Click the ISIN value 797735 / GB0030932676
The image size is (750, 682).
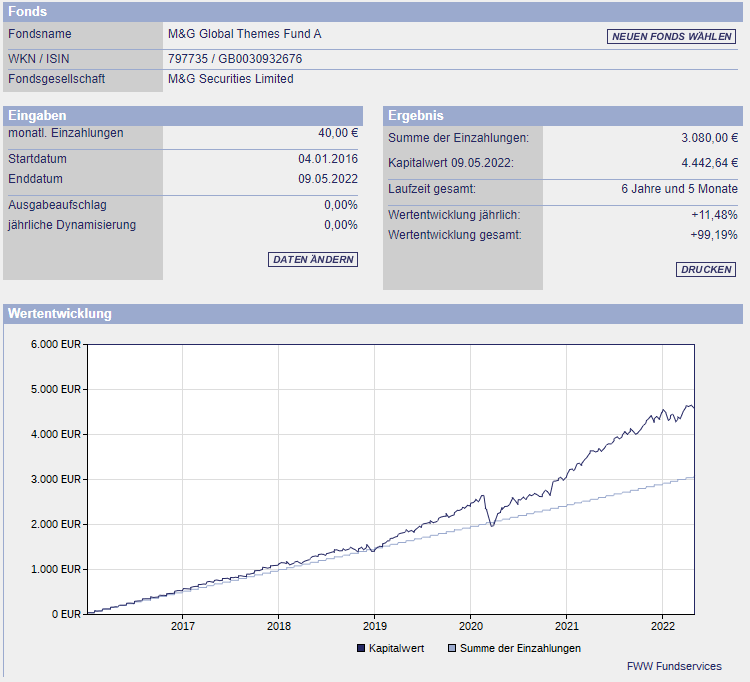point(235,59)
